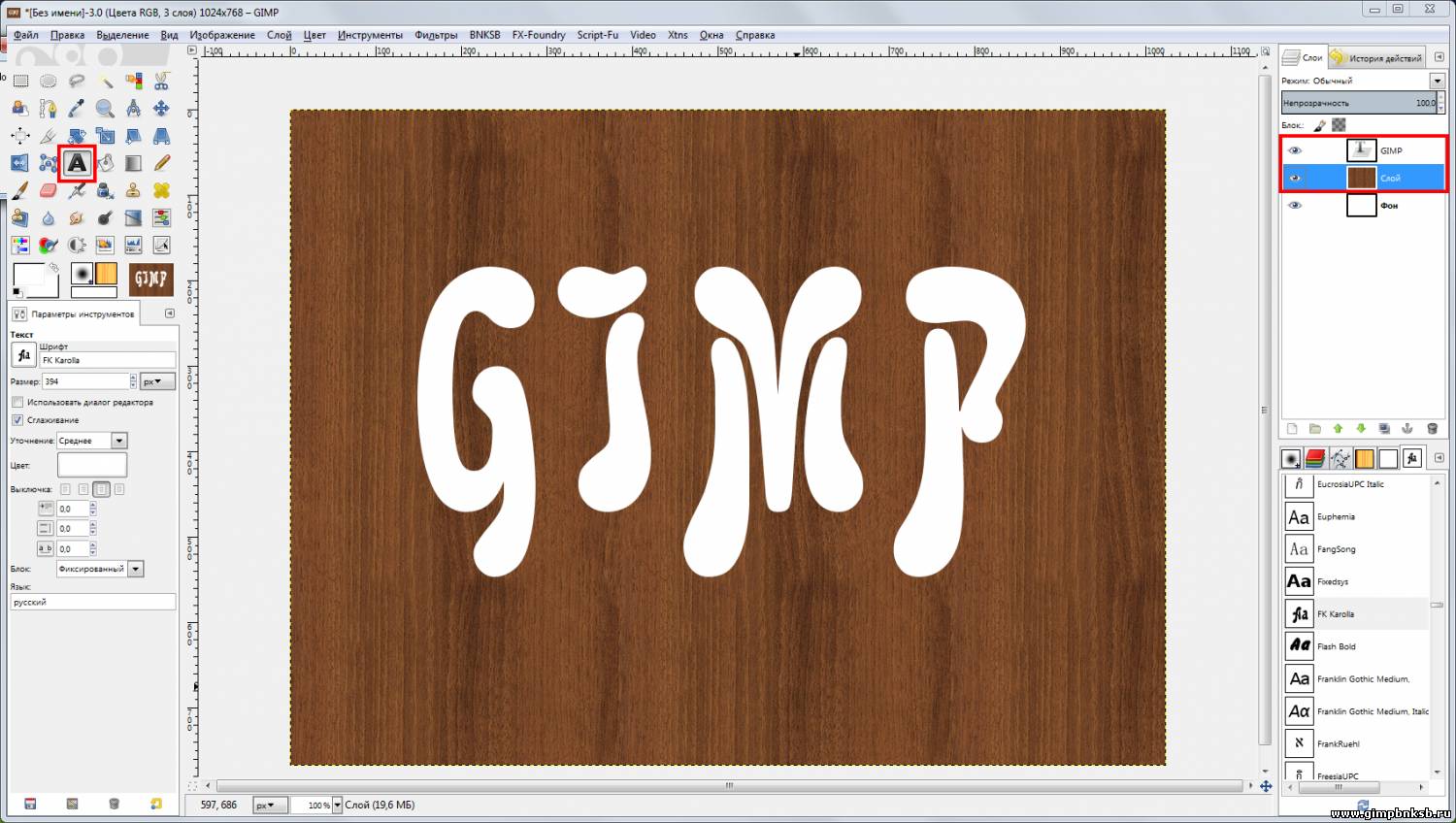Viewport: 1456px width, 823px height.
Task: Toggle visibility of the Фон layer
Action: pyautogui.click(x=1295, y=206)
